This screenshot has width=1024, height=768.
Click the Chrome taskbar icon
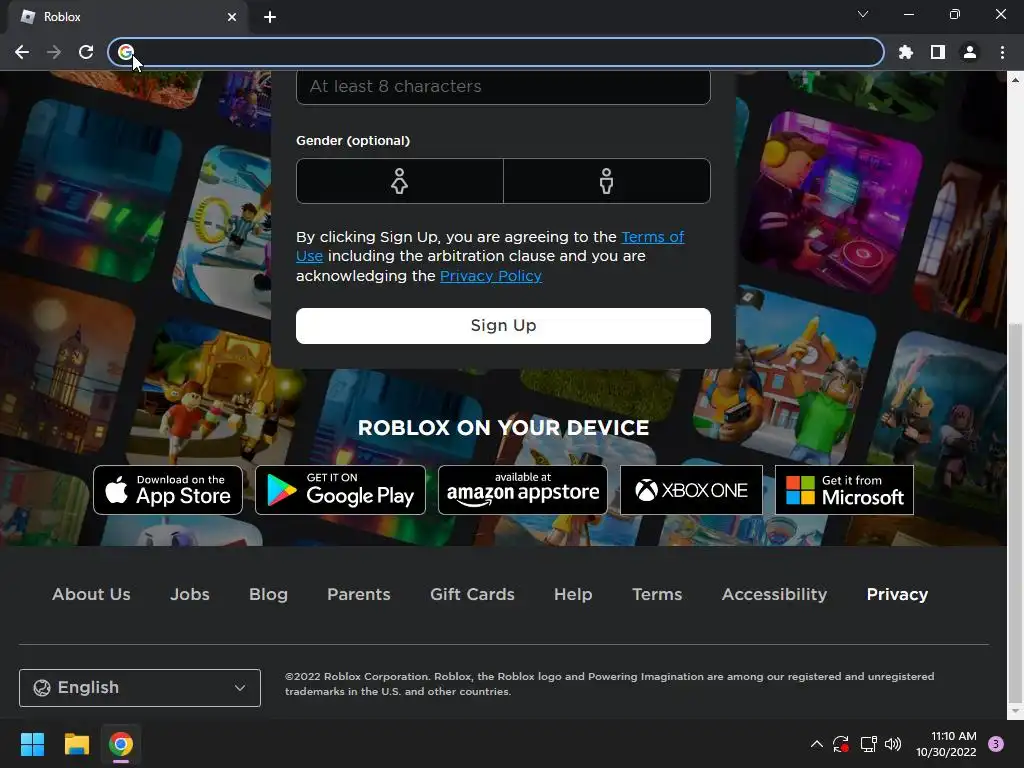click(121, 744)
